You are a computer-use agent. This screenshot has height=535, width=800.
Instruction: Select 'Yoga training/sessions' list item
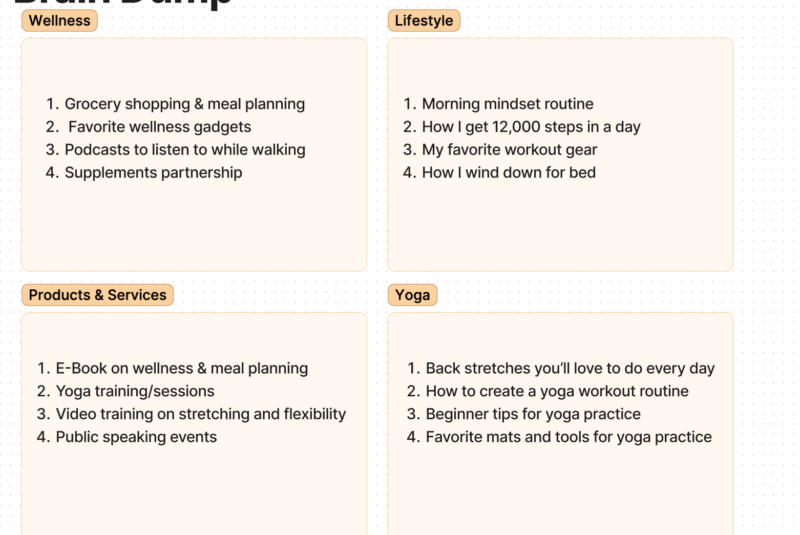coord(135,391)
